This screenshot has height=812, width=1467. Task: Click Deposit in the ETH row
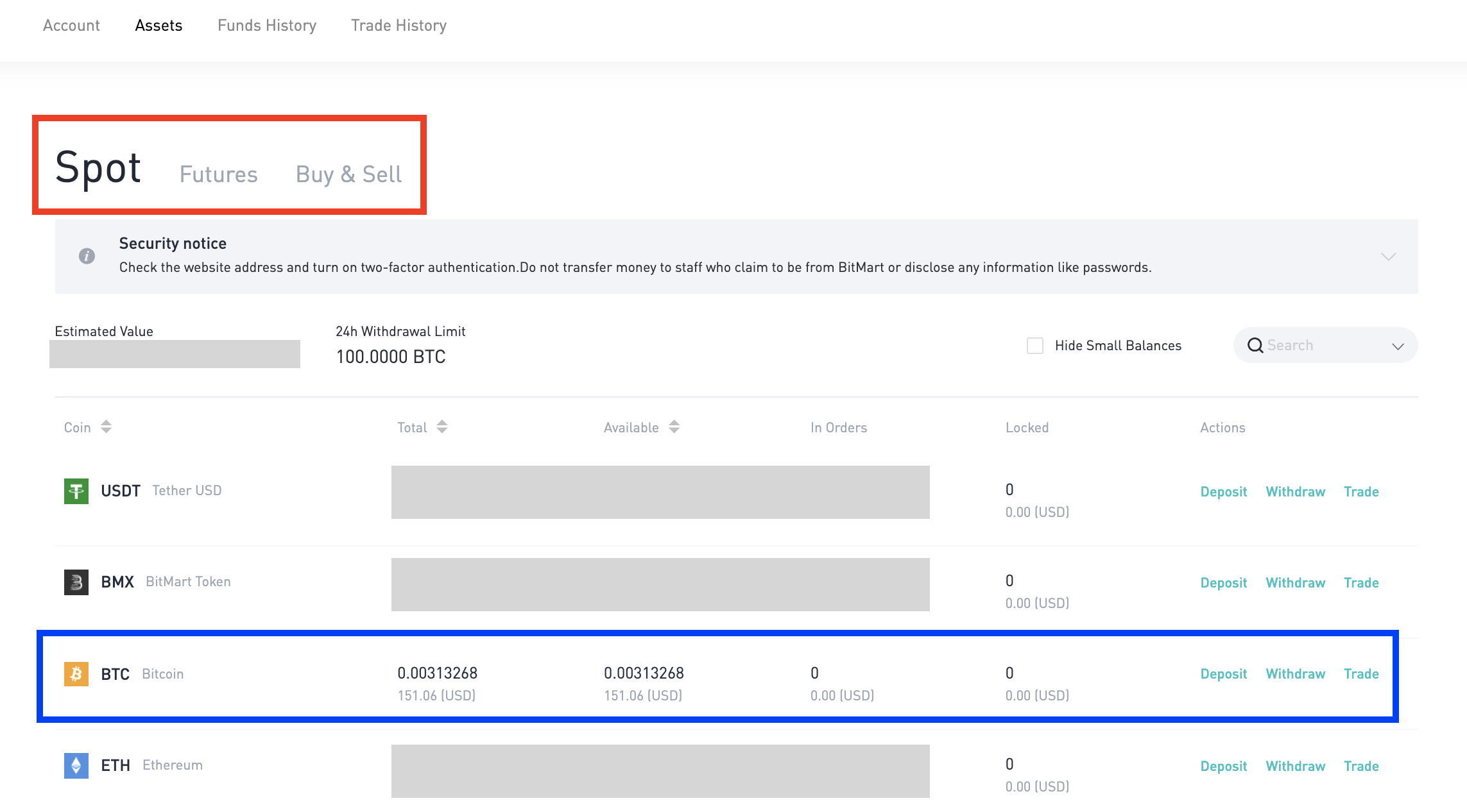[x=1224, y=766]
